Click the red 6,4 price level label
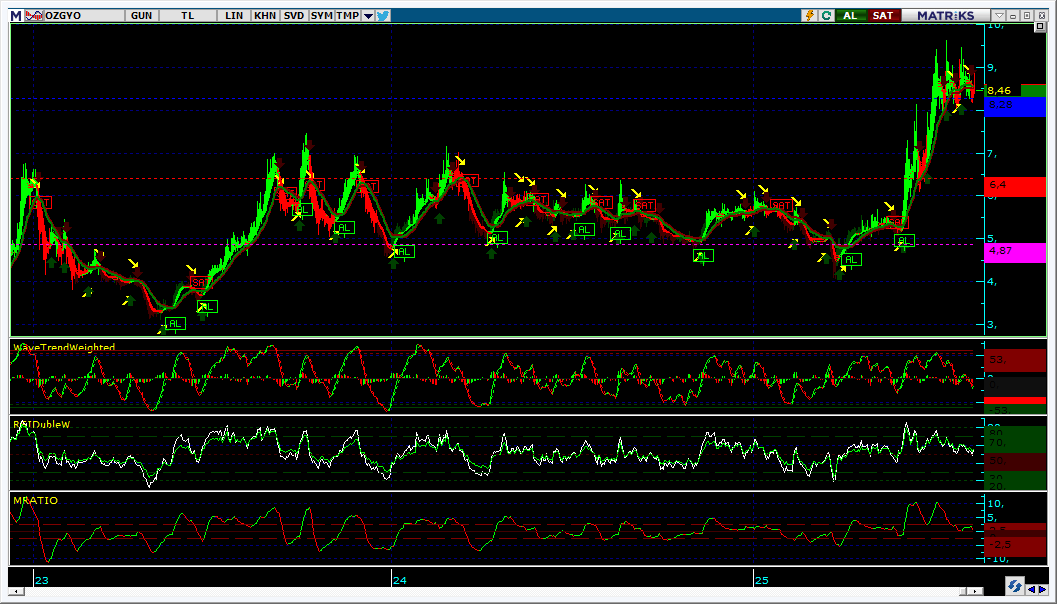 pos(1014,186)
